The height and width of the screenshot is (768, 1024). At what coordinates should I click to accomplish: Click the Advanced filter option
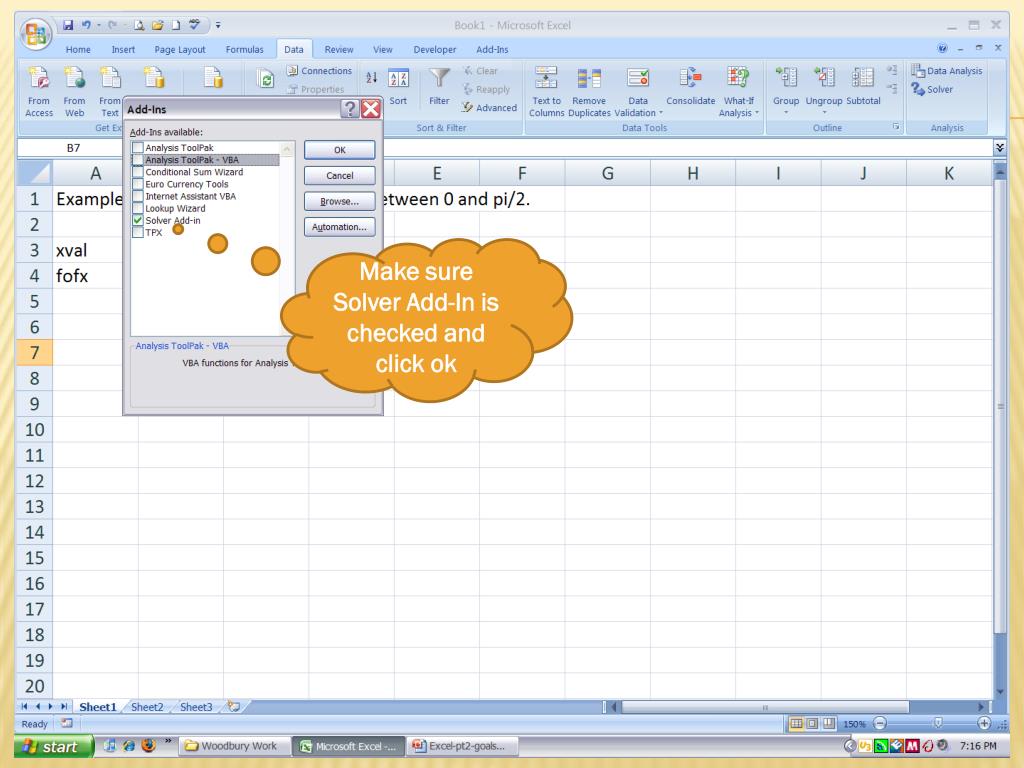pyautogui.click(x=489, y=108)
